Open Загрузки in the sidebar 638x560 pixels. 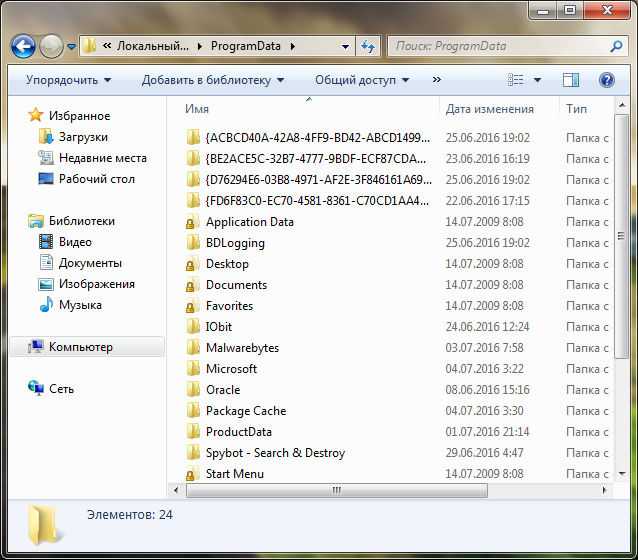point(83,137)
